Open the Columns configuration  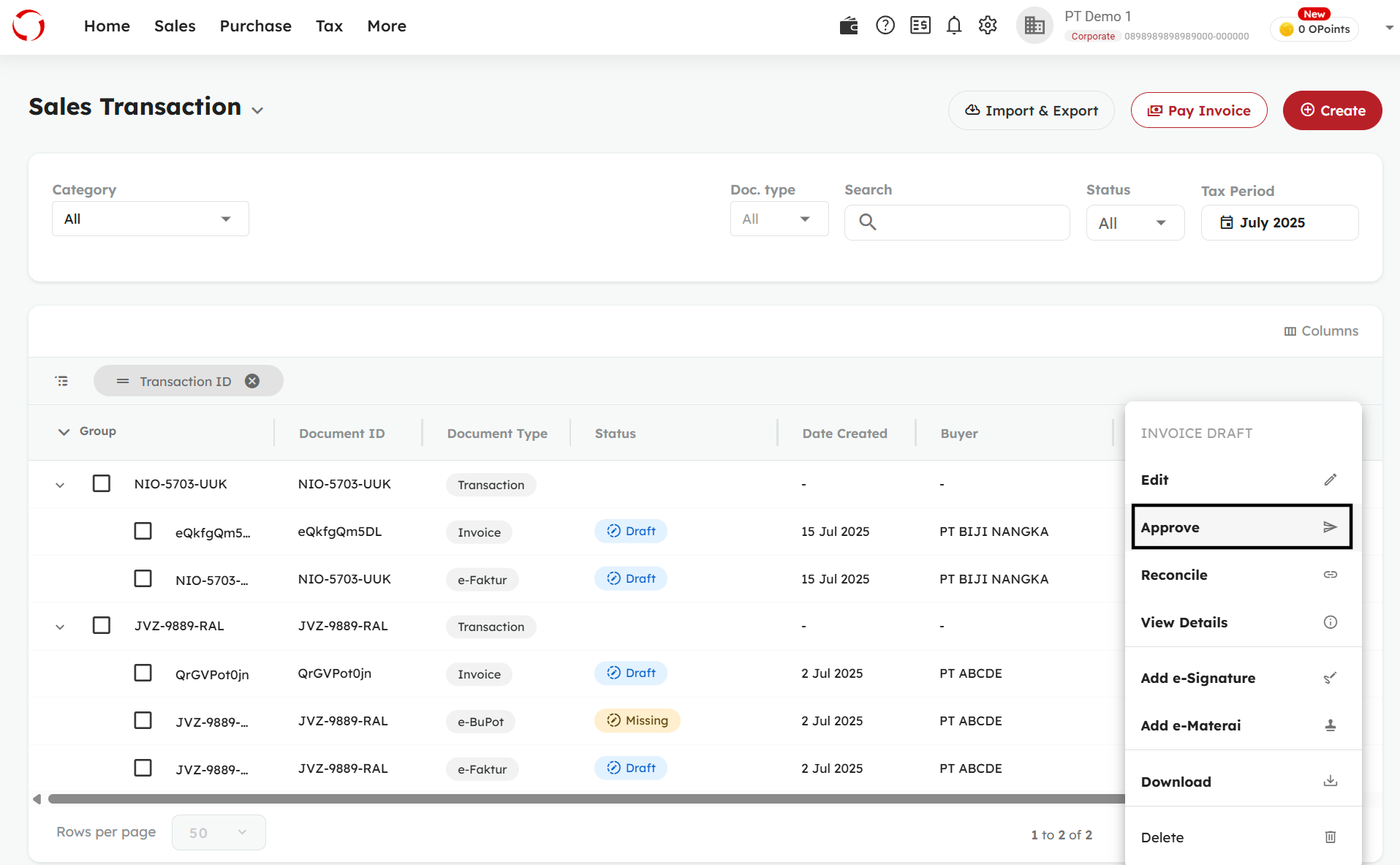pyautogui.click(x=1321, y=331)
